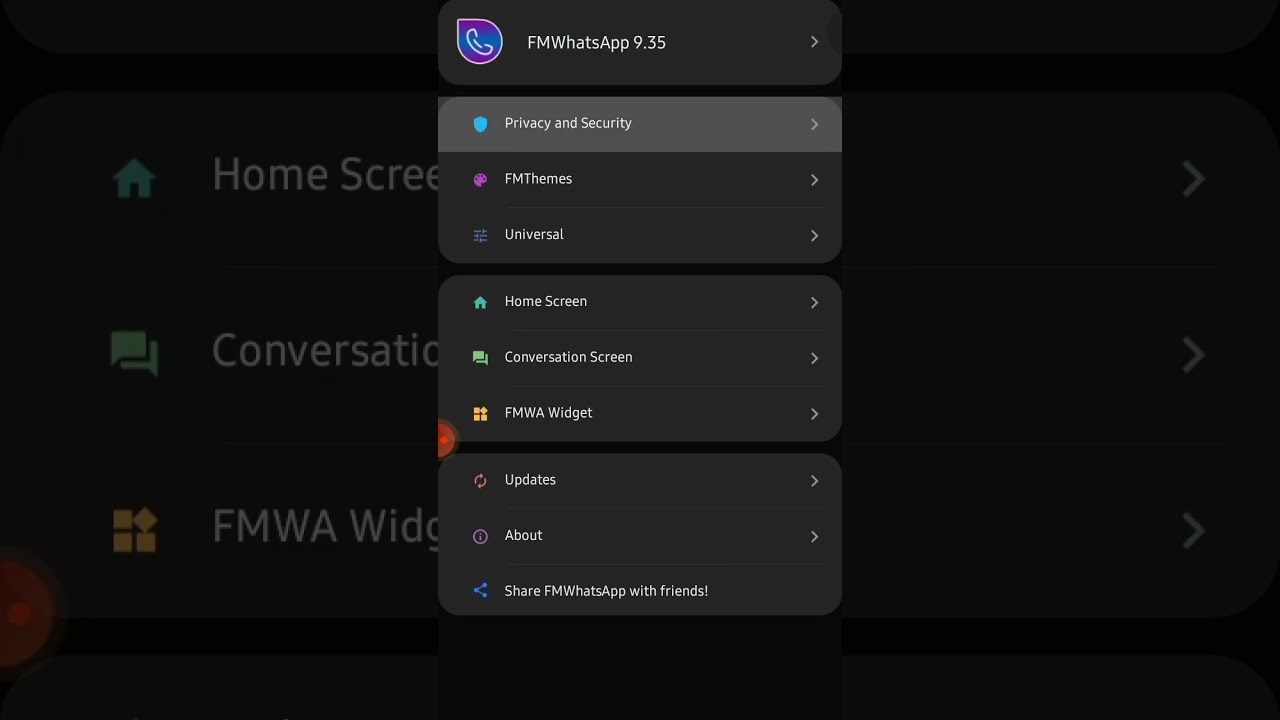
Task: Open chevron on Privacy and Security row
Action: tap(814, 124)
